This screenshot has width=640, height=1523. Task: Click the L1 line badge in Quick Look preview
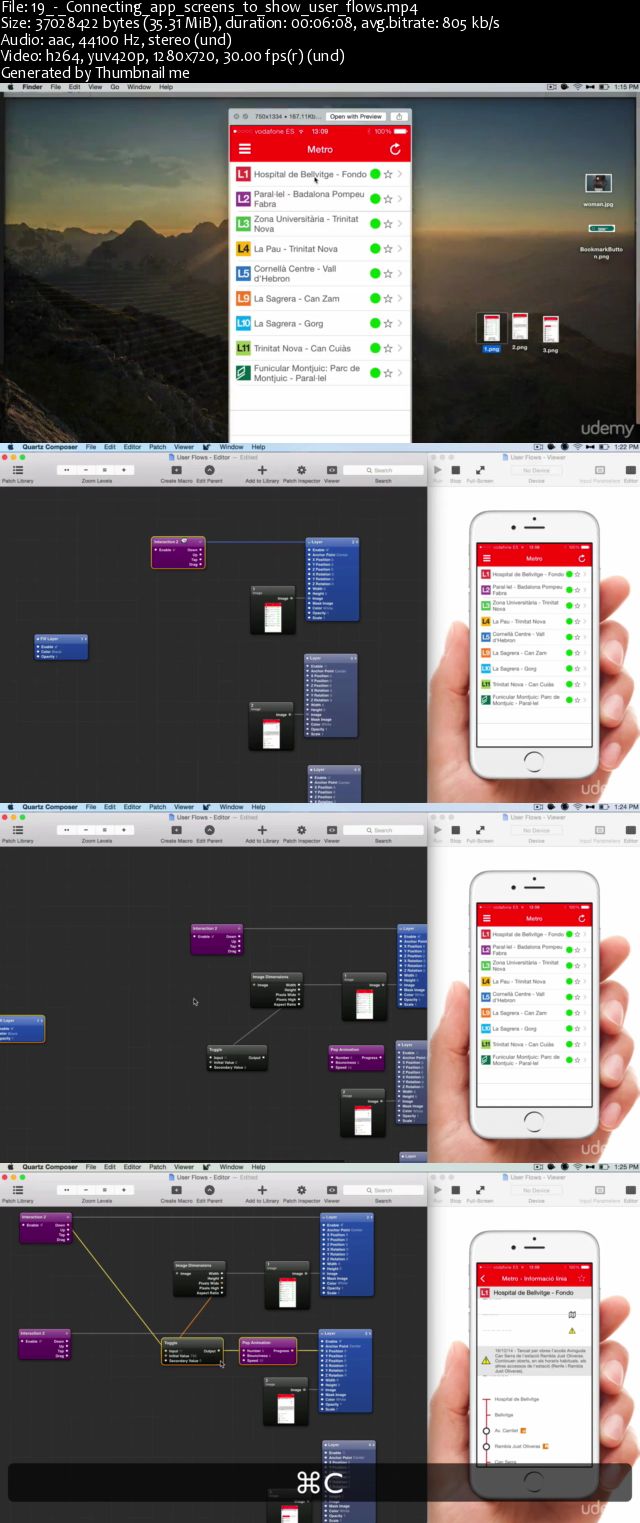243,174
